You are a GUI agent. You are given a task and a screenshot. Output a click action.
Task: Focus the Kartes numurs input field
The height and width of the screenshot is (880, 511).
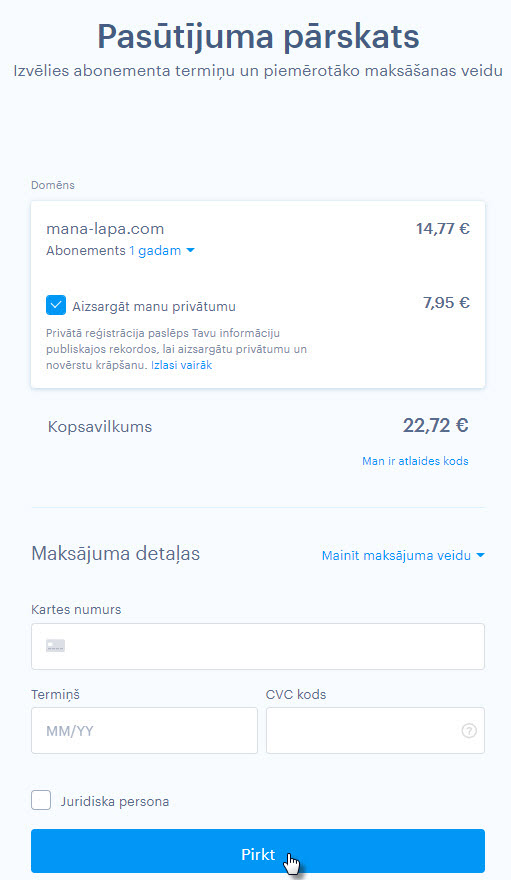(258, 646)
